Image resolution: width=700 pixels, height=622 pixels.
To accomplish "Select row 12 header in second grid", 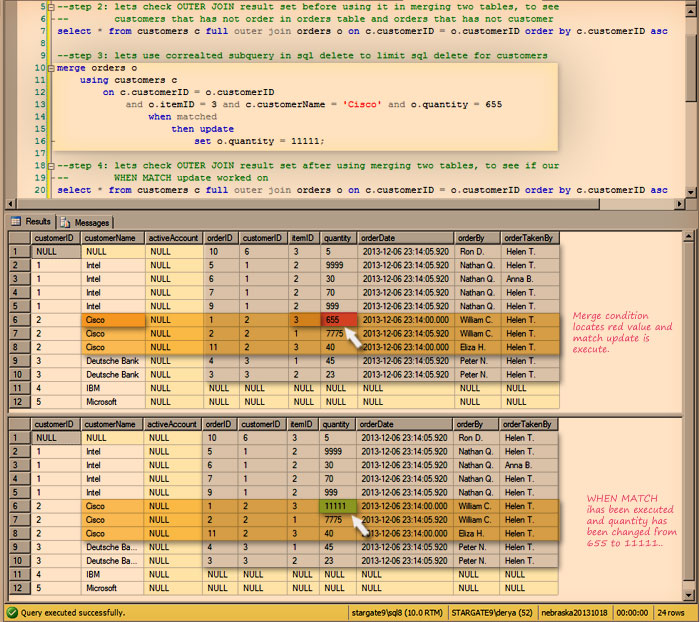I will pyautogui.click(x=18, y=588).
